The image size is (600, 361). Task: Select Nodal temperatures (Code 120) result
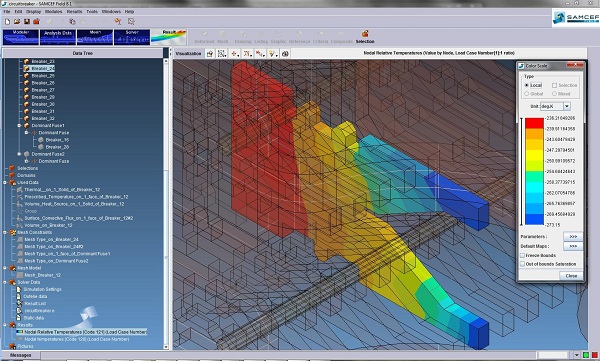click(77, 339)
